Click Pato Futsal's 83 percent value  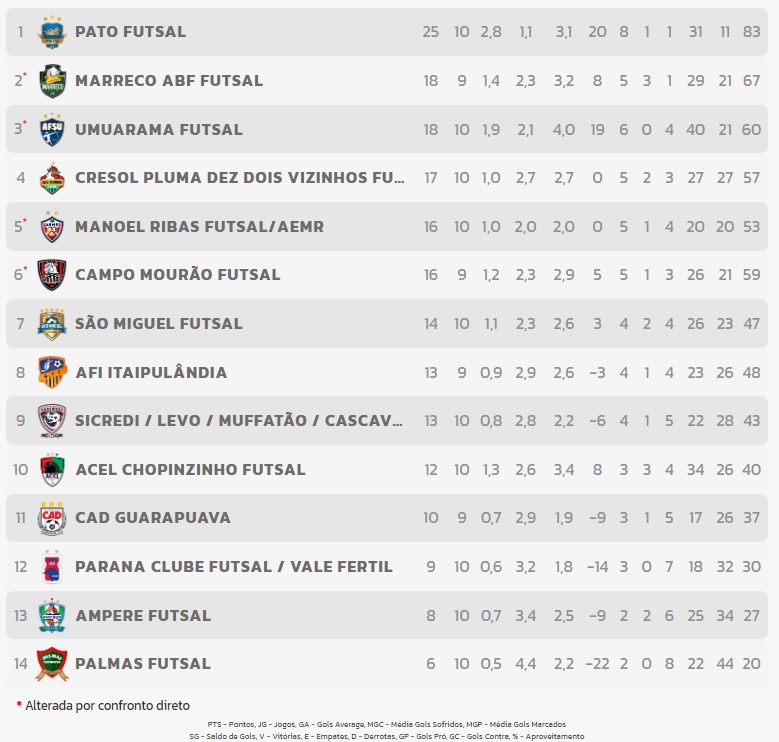point(752,32)
